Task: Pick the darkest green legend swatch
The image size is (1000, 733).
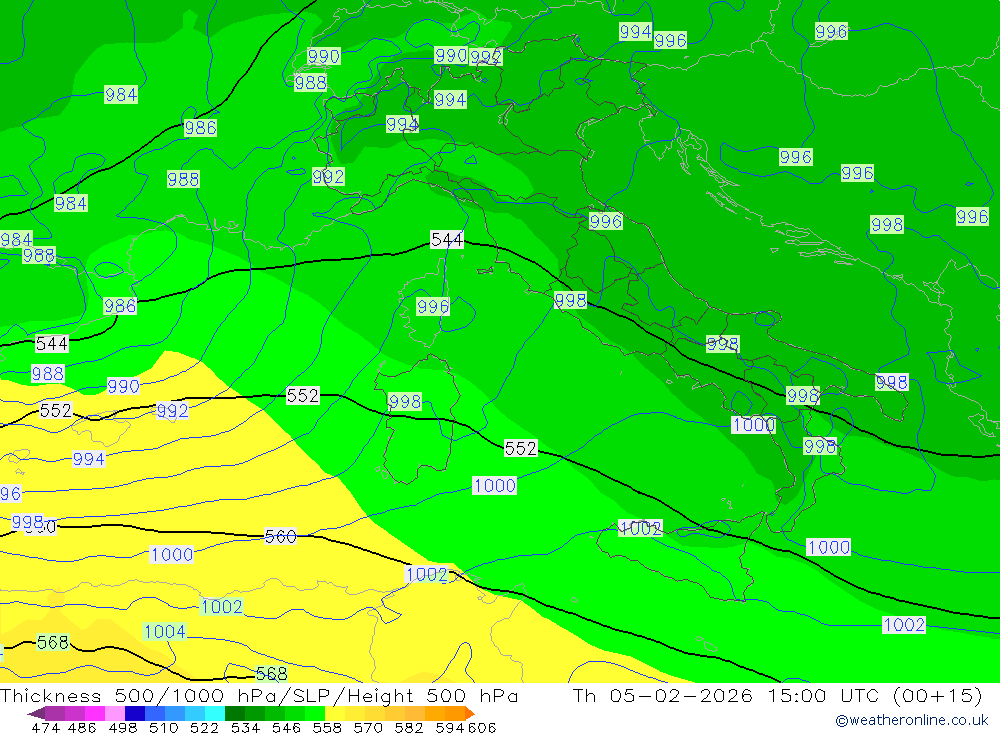Action: tap(235, 713)
